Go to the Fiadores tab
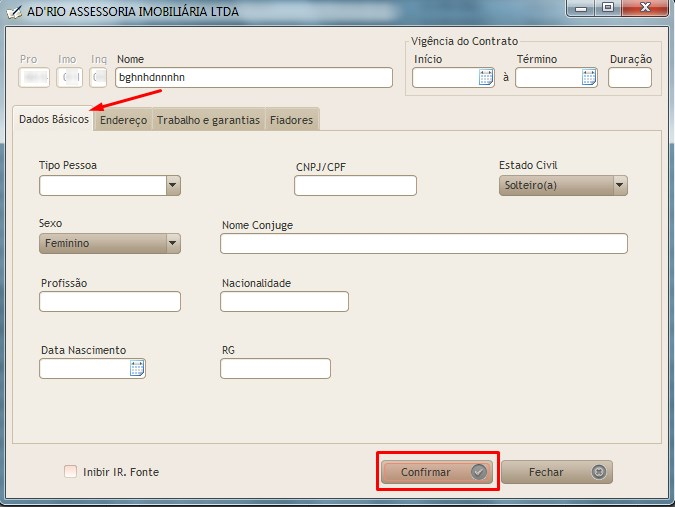The height and width of the screenshot is (507, 675). tap(291, 120)
